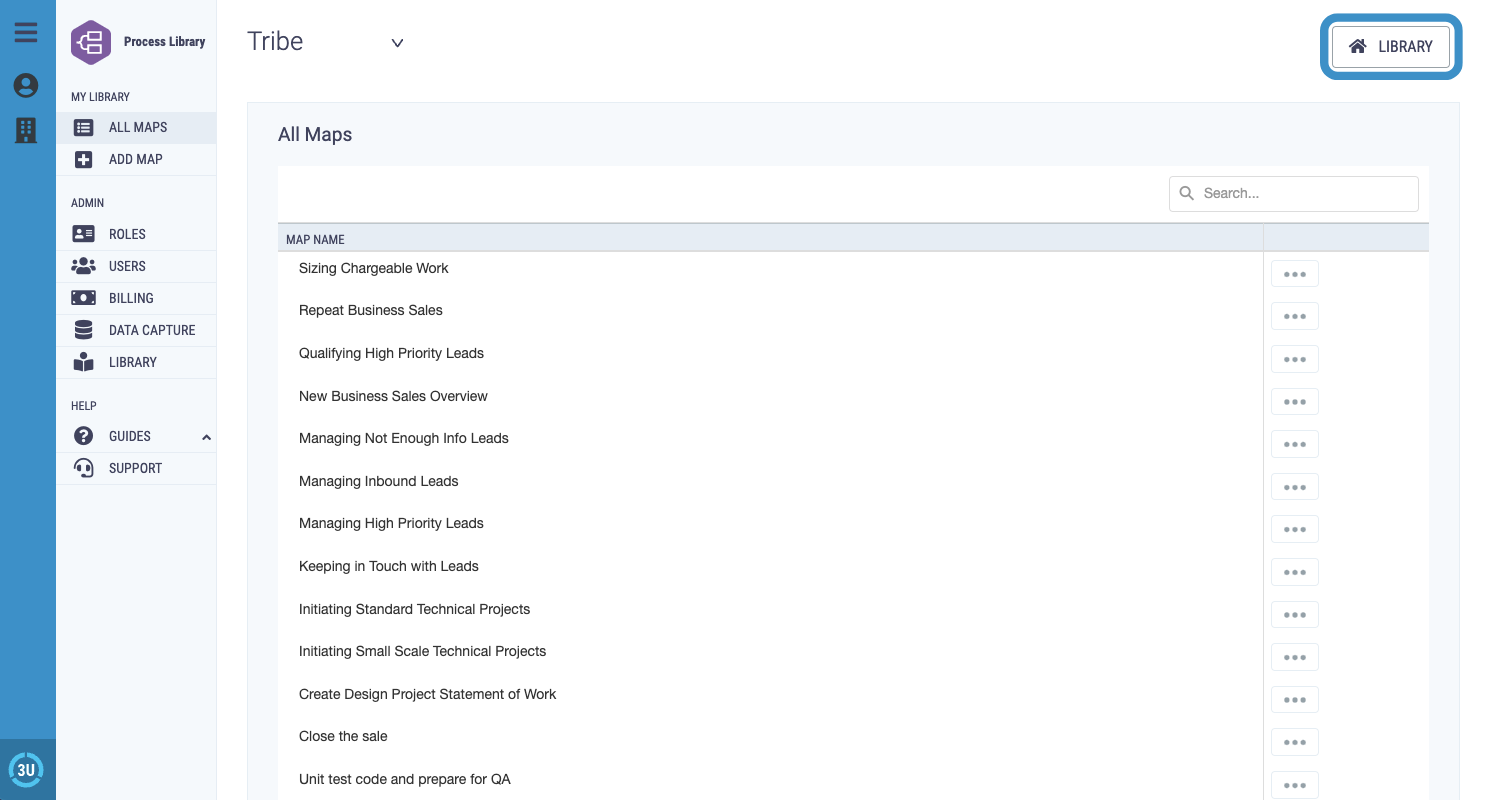
Task: Open the hamburger menu icon
Action: (26, 33)
